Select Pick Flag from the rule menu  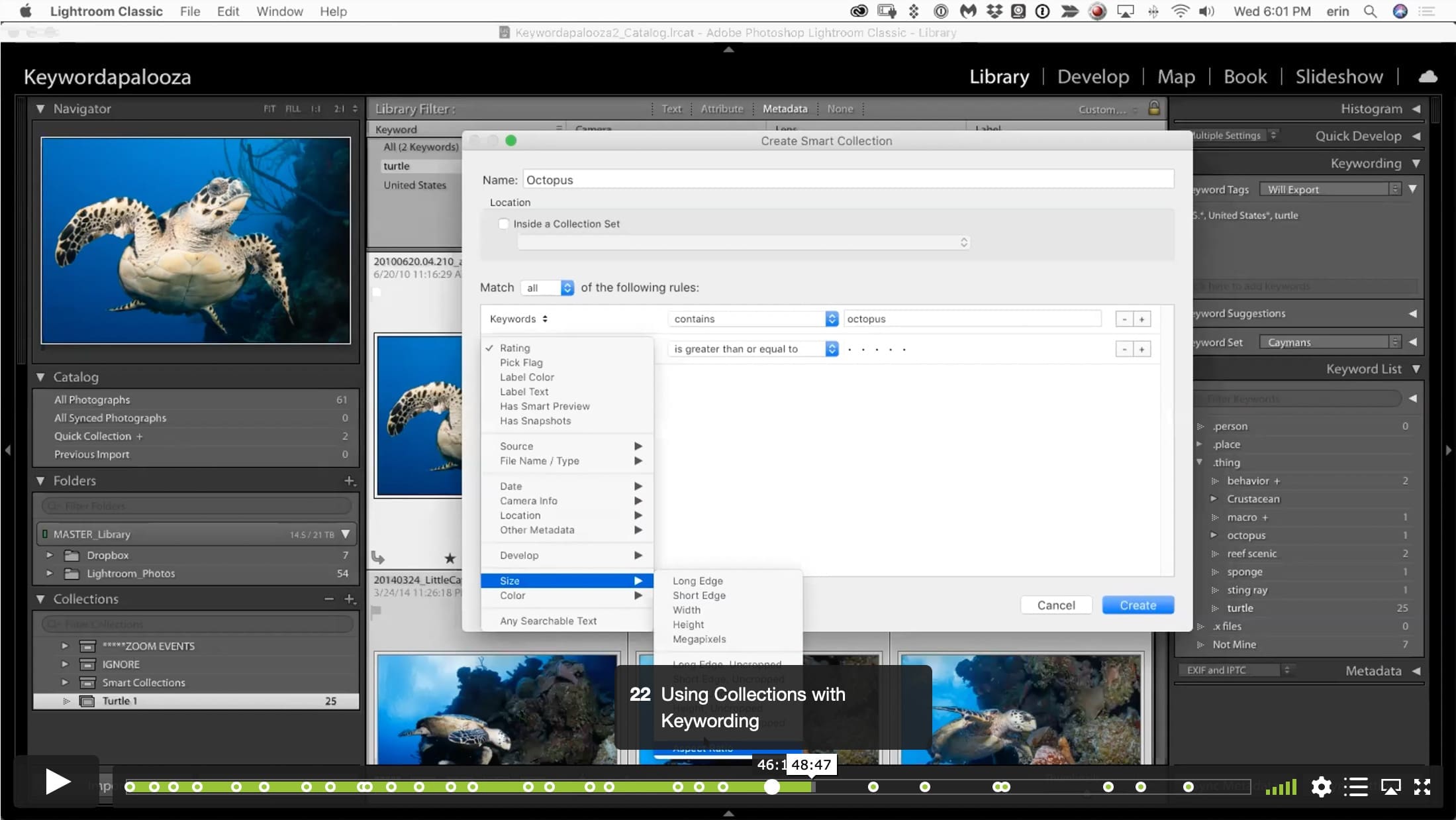tap(521, 363)
